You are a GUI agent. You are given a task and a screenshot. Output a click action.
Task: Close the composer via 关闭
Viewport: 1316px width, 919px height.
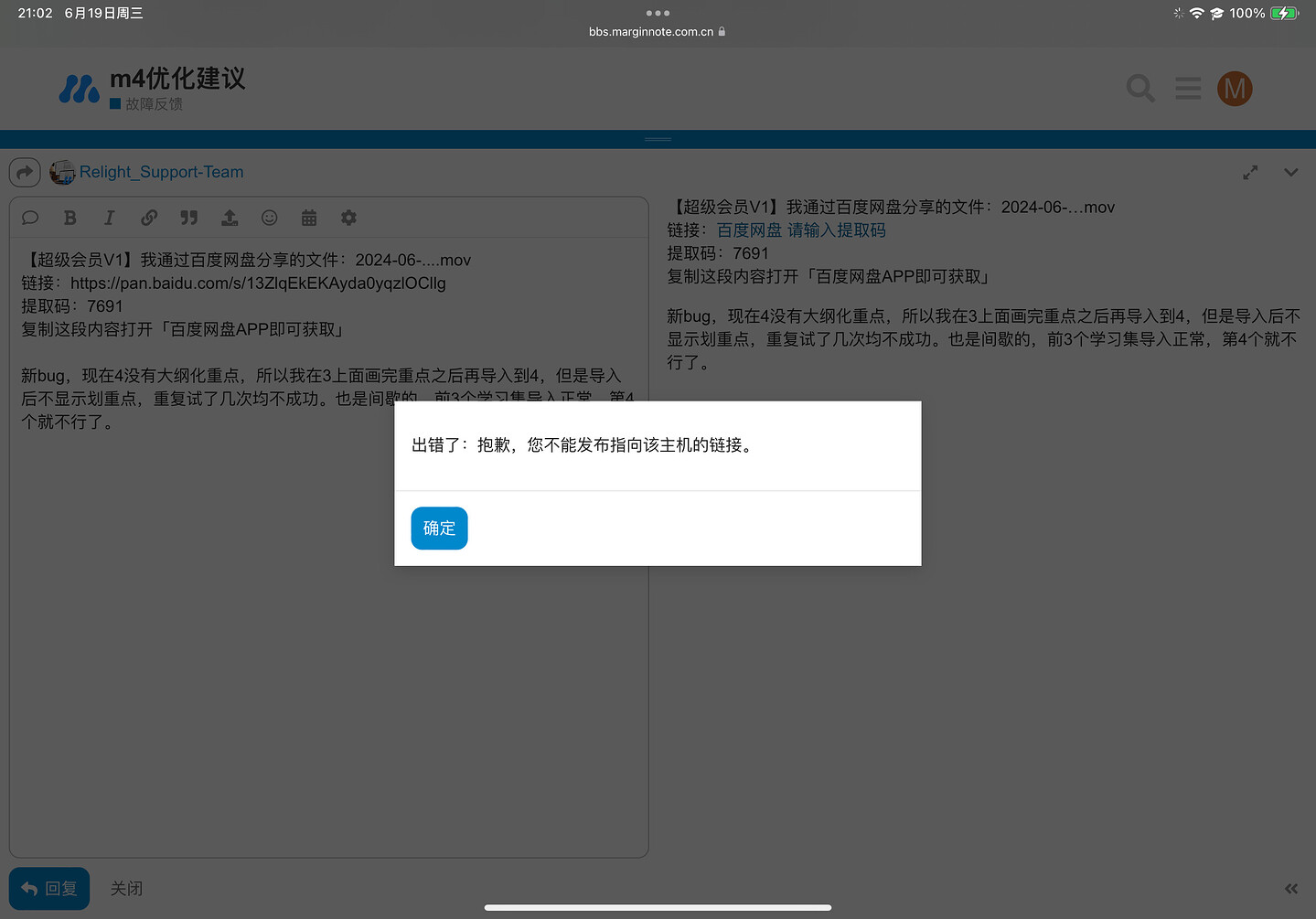pyautogui.click(x=126, y=889)
